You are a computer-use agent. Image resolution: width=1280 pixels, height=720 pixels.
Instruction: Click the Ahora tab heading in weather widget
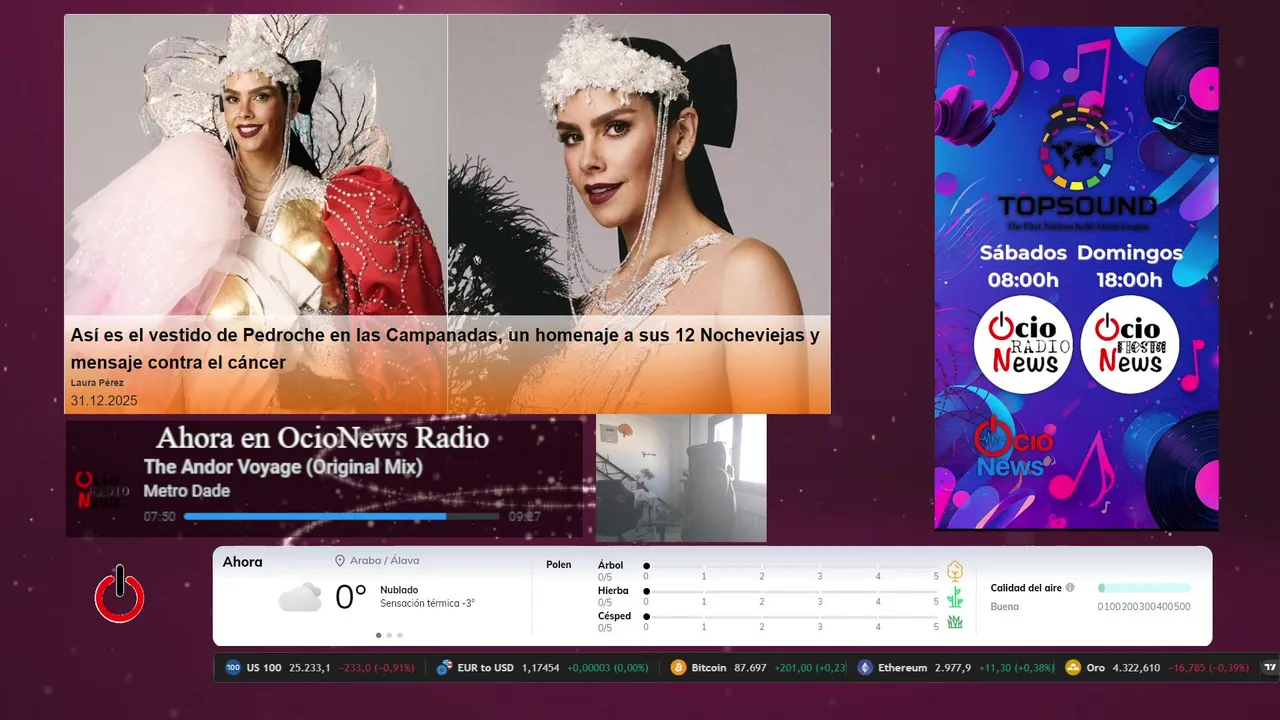242,562
